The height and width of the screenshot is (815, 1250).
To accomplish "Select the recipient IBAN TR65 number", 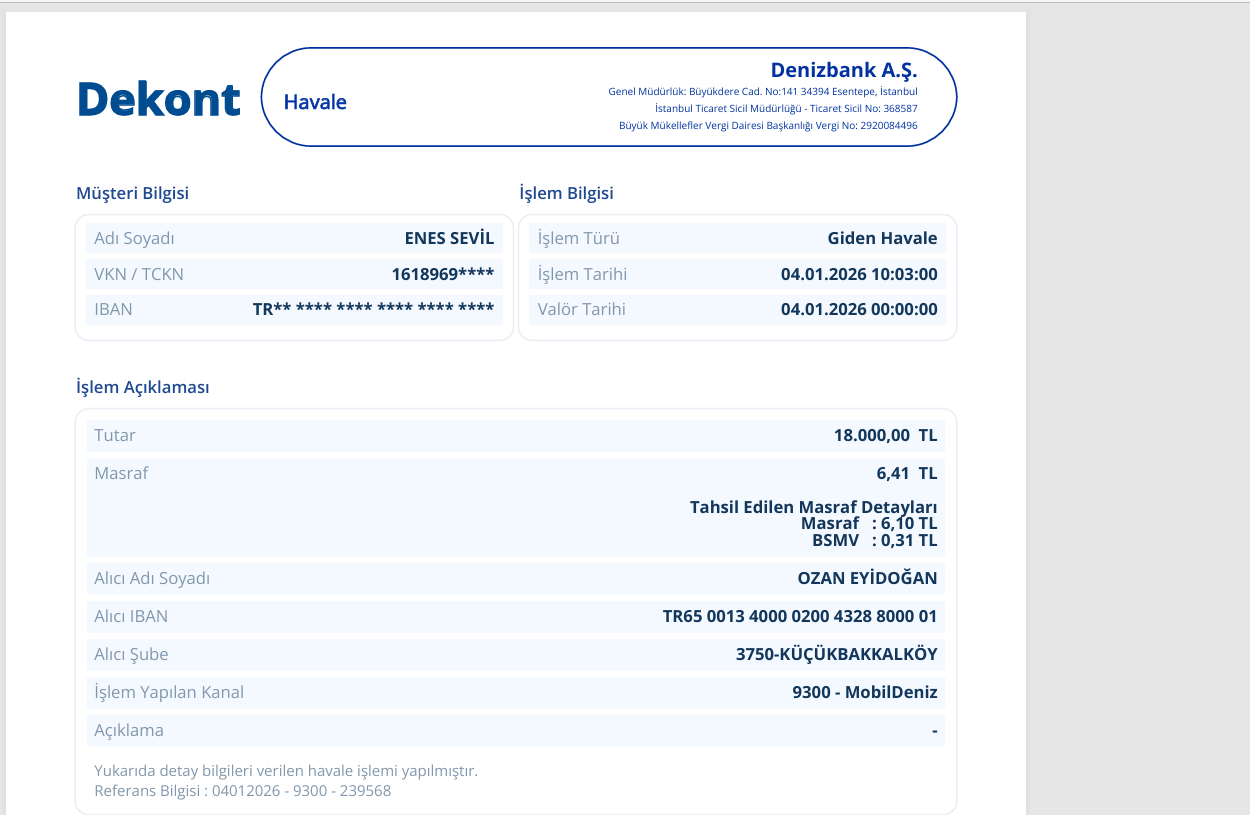I will pyautogui.click(x=800, y=616).
